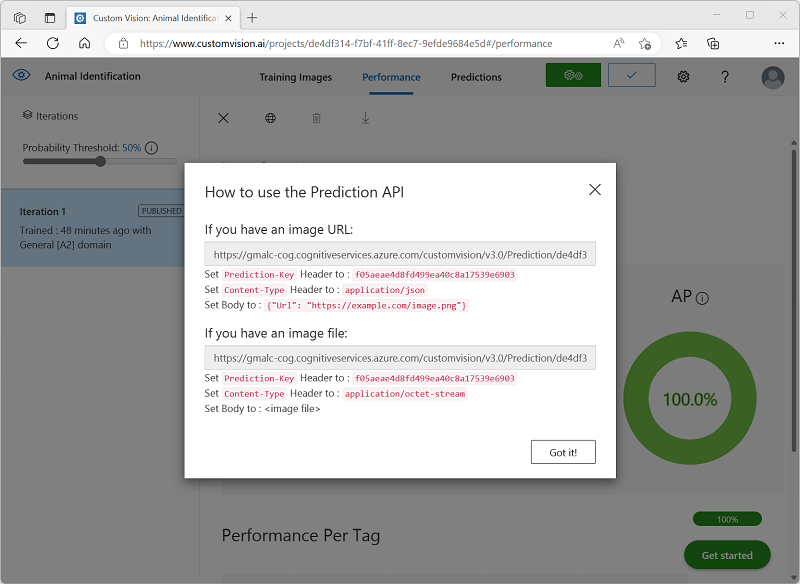Click the green Train gears button
The height and width of the screenshot is (584, 800).
click(573, 76)
